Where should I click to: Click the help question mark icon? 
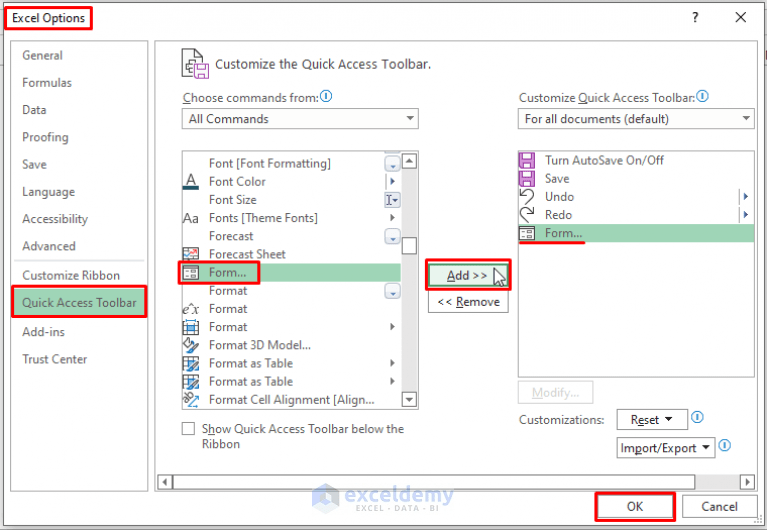tap(695, 18)
